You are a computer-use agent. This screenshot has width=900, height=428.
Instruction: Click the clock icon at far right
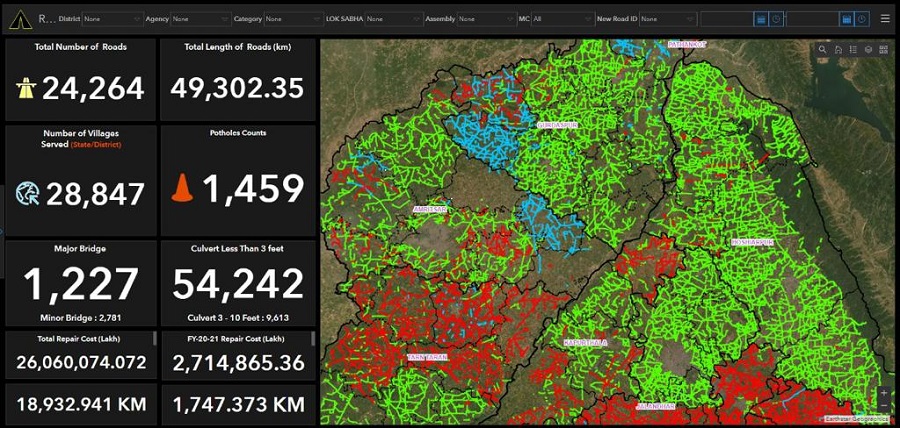[862, 19]
